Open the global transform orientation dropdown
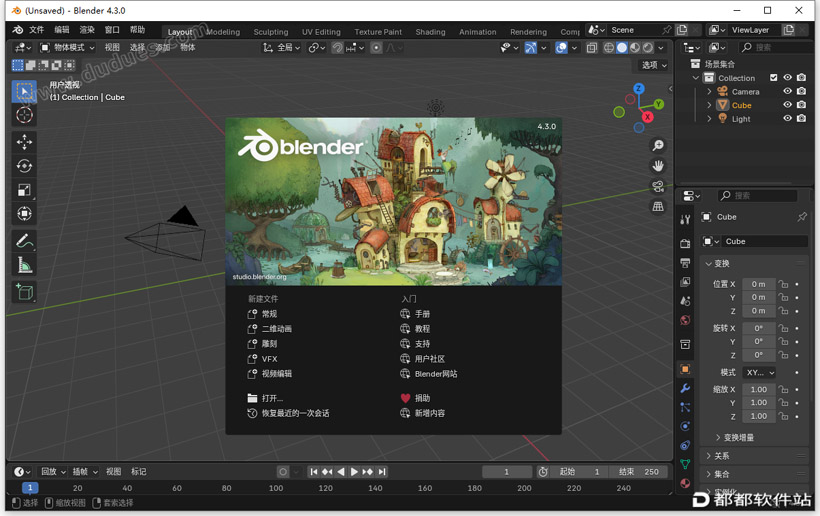Image resolution: width=820 pixels, height=516 pixels. point(281,48)
